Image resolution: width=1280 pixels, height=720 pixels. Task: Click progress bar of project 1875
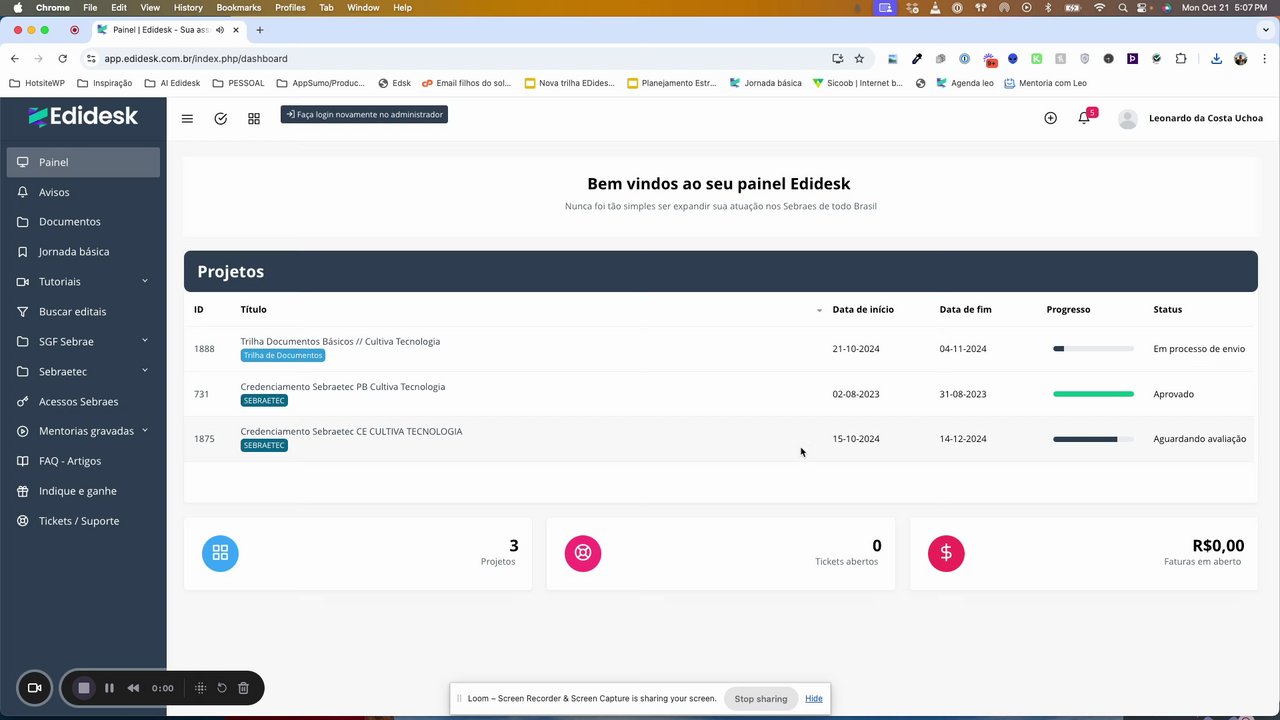1093,439
